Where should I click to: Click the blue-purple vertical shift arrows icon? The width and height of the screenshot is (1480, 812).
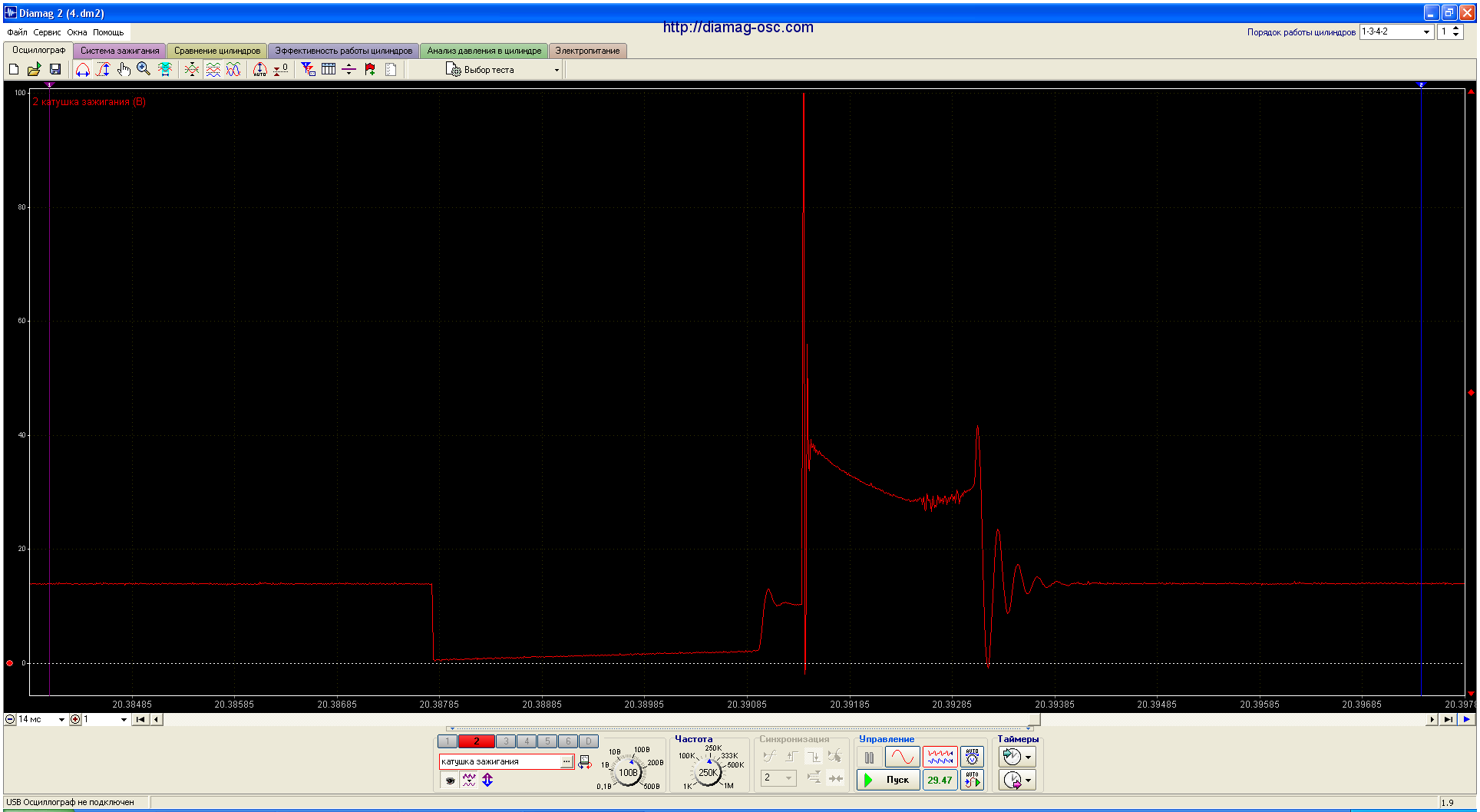[487, 780]
